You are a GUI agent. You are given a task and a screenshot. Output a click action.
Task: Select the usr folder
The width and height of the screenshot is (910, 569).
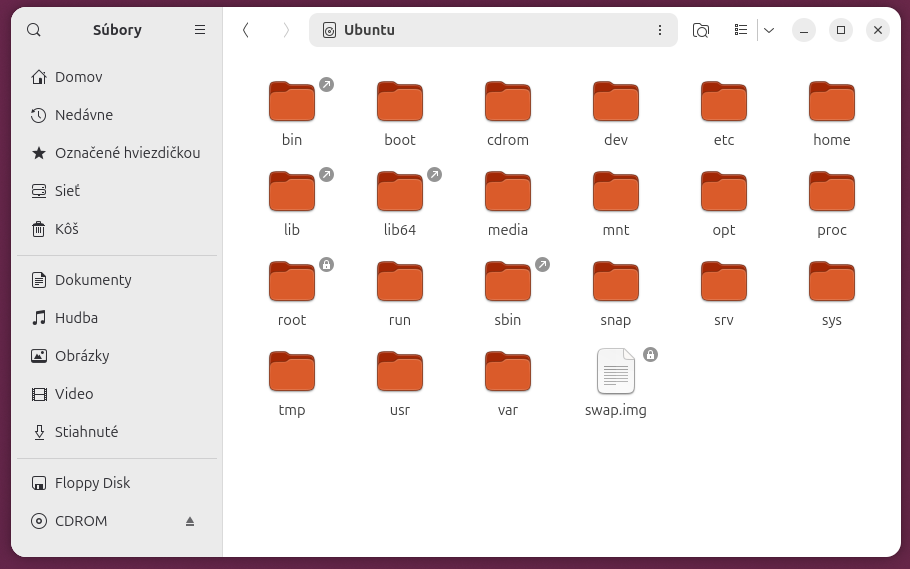tap(400, 372)
